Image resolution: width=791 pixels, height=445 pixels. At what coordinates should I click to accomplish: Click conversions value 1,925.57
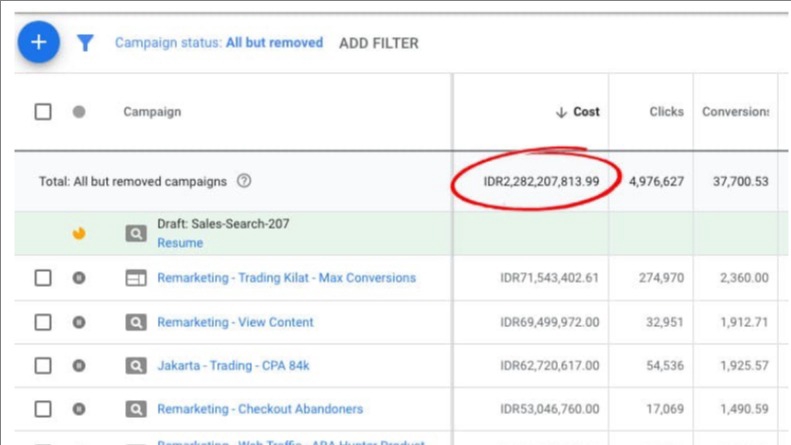(x=744, y=365)
